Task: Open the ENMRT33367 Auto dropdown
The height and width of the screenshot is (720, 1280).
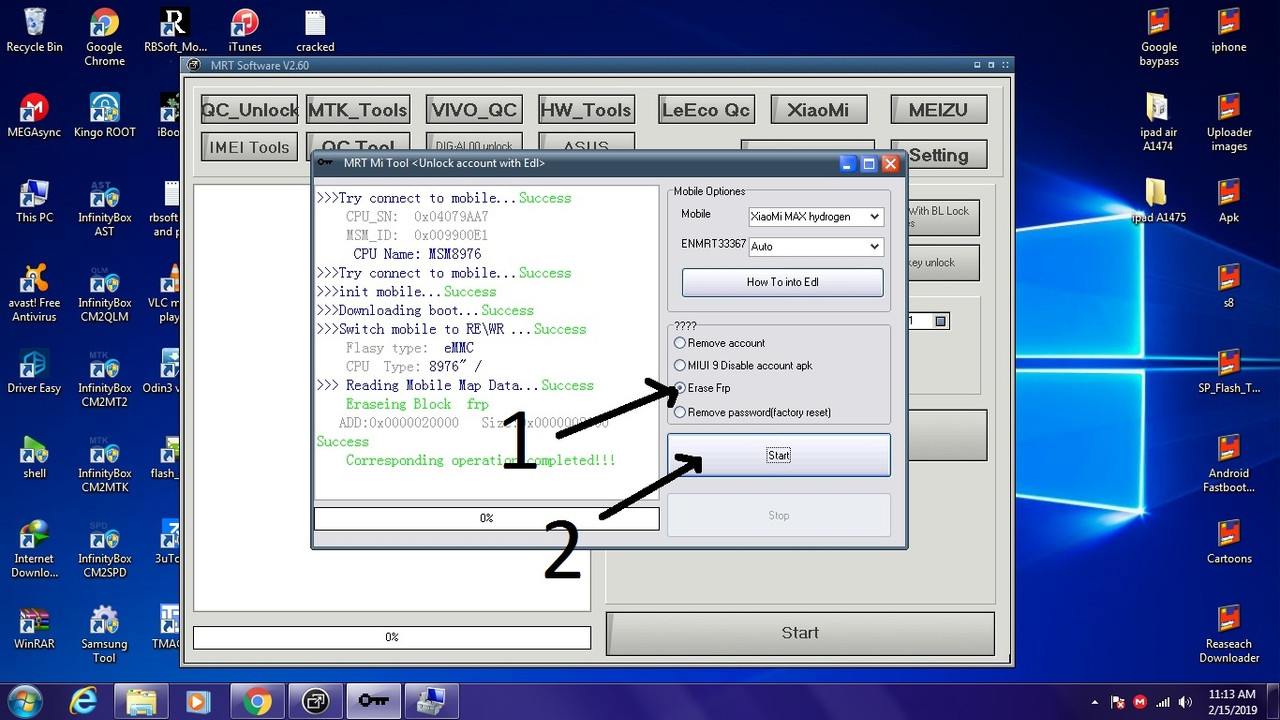Action: pyautogui.click(x=815, y=246)
